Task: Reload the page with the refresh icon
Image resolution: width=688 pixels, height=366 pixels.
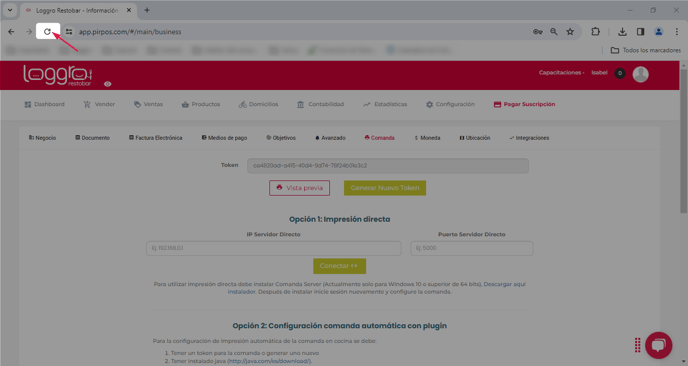Action: [x=47, y=31]
